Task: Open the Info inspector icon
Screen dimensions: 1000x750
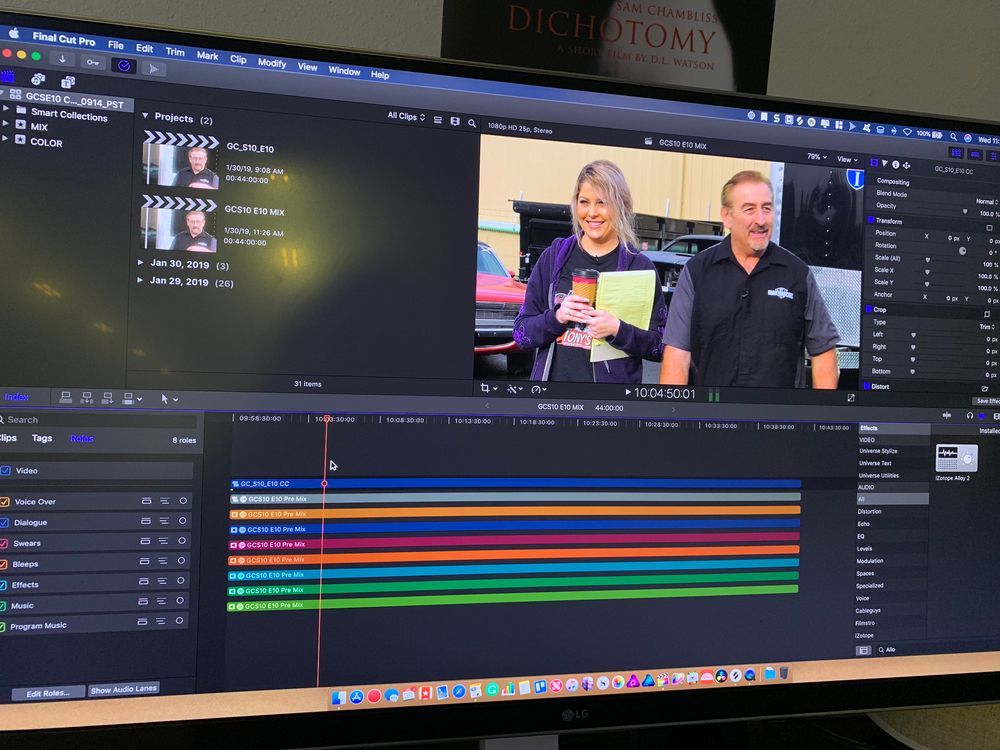Action: click(x=895, y=165)
